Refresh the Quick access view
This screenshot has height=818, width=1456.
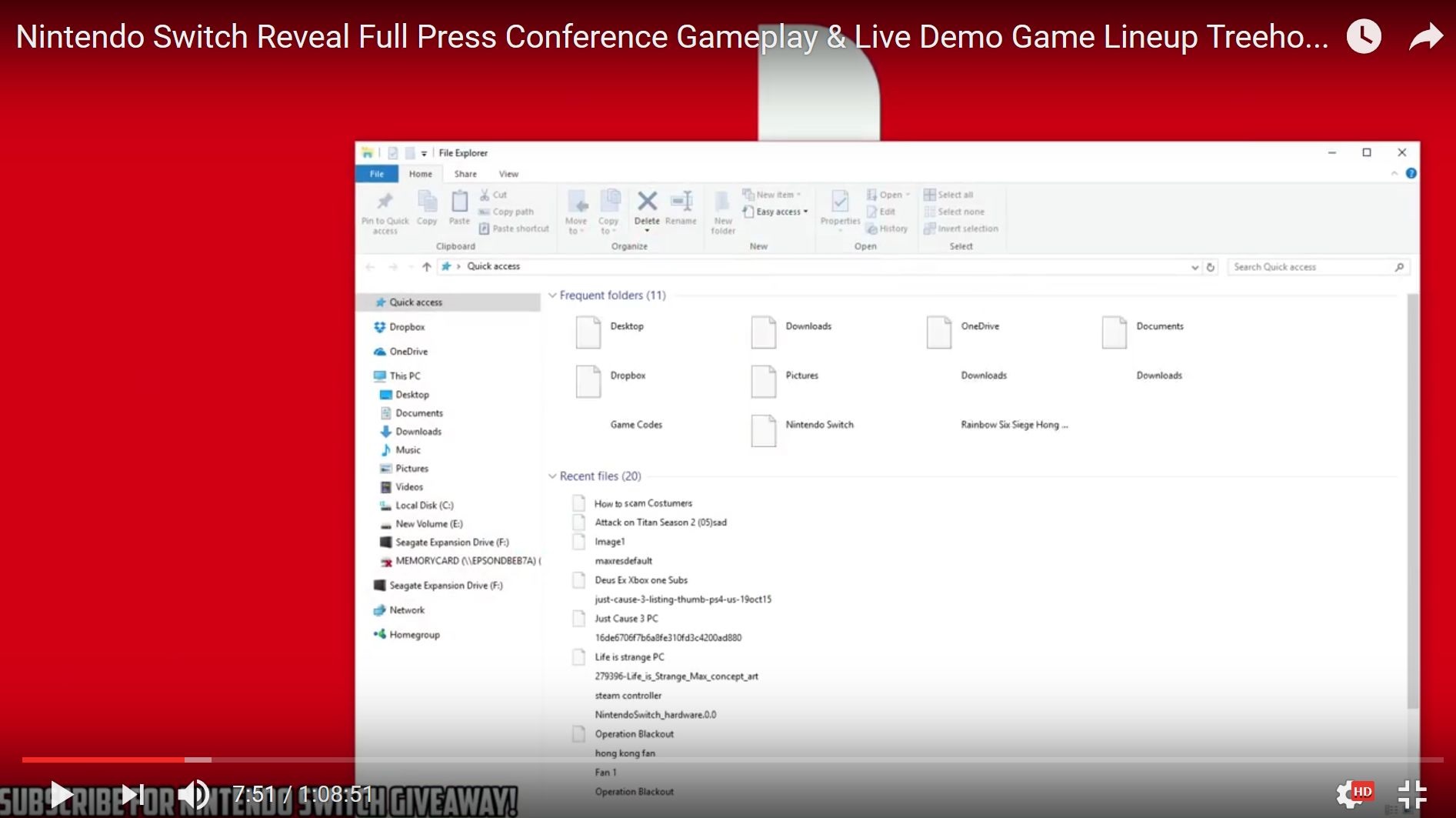1211,267
